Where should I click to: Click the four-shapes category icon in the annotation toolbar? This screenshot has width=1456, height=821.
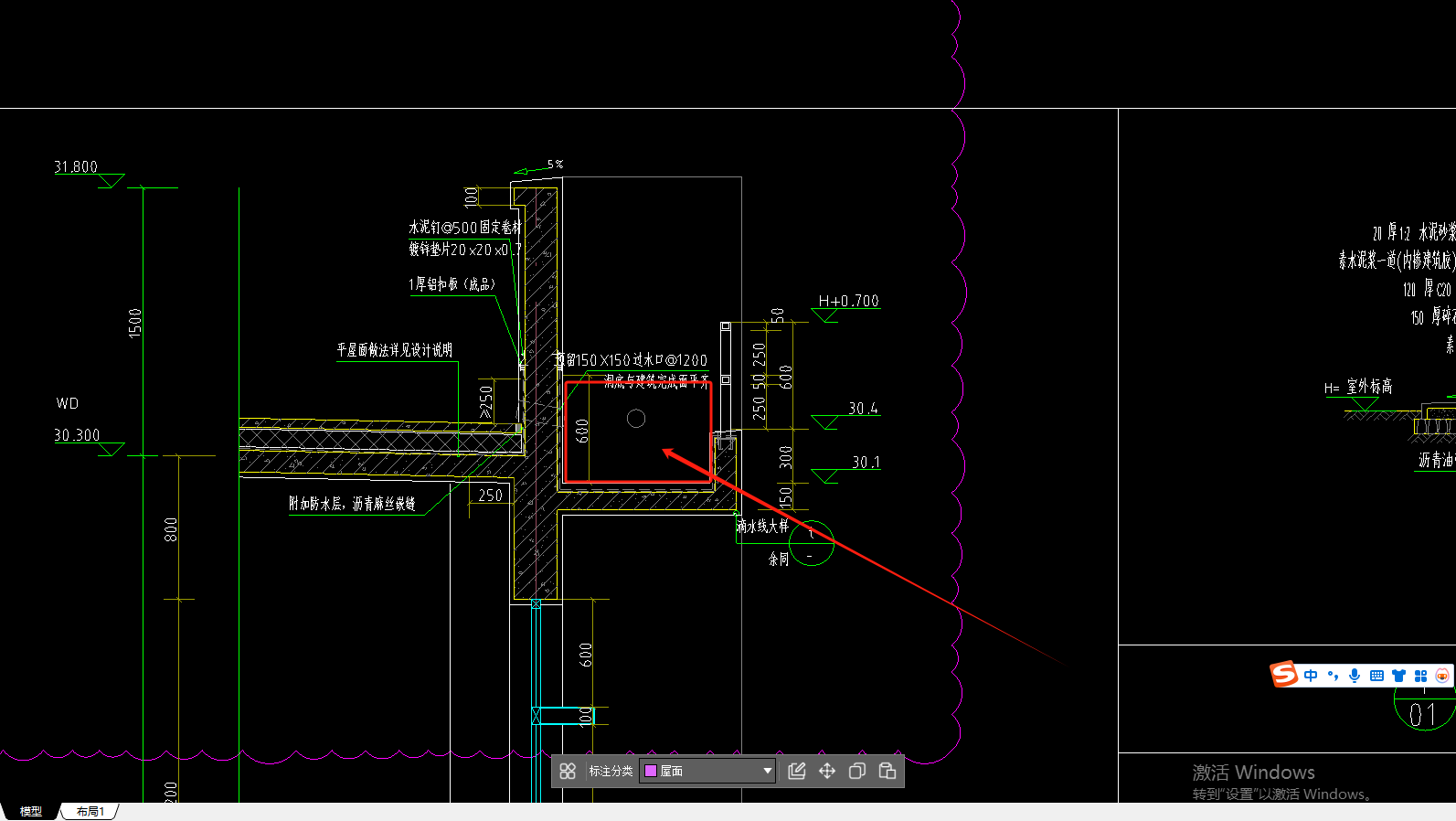568,771
